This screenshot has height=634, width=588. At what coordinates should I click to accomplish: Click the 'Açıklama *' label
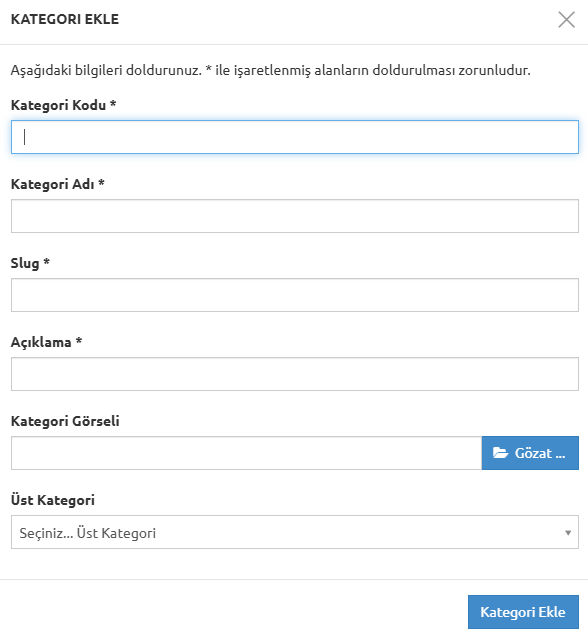tap(46, 342)
